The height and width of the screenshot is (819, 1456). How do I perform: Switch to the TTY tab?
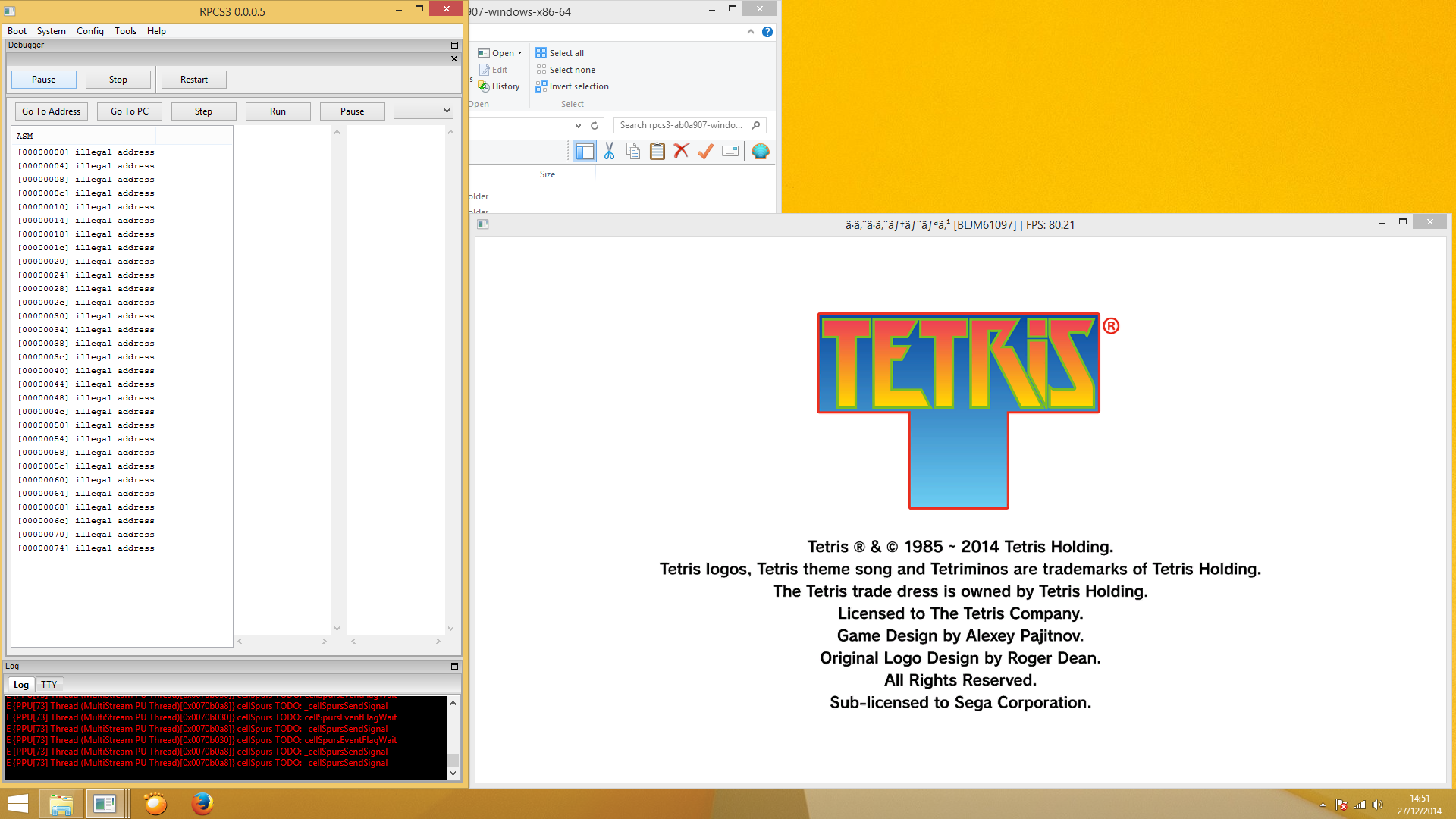(49, 684)
